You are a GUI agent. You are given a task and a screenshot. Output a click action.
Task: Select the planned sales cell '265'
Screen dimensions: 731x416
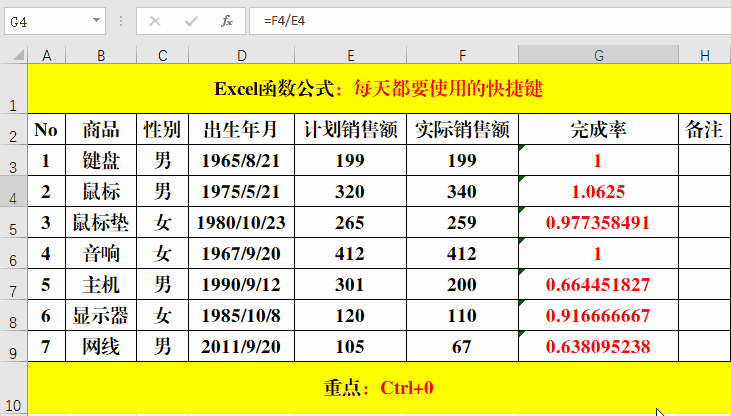tap(351, 222)
